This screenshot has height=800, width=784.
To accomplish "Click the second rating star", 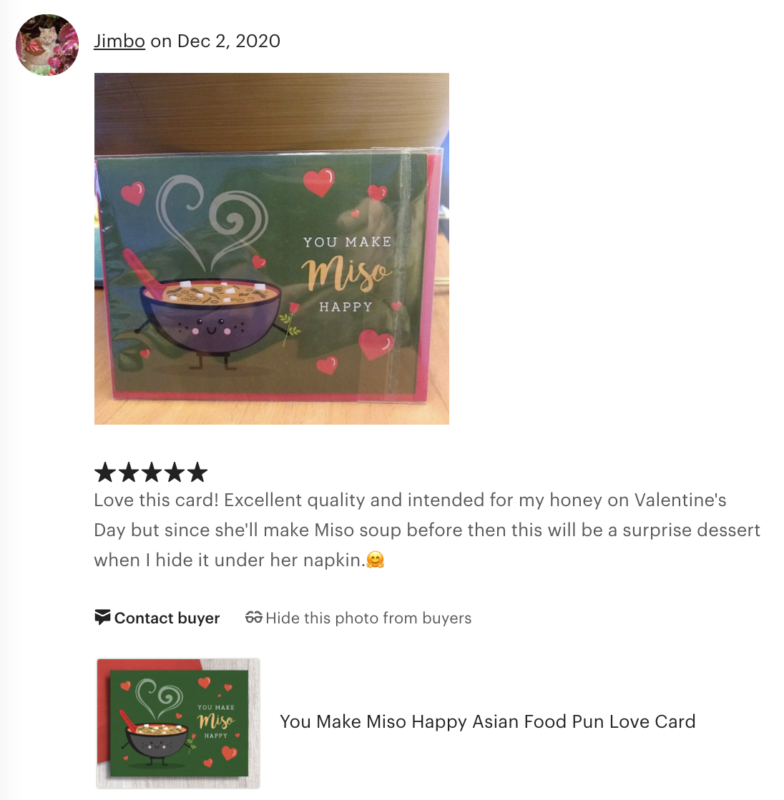I will [128, 472].
